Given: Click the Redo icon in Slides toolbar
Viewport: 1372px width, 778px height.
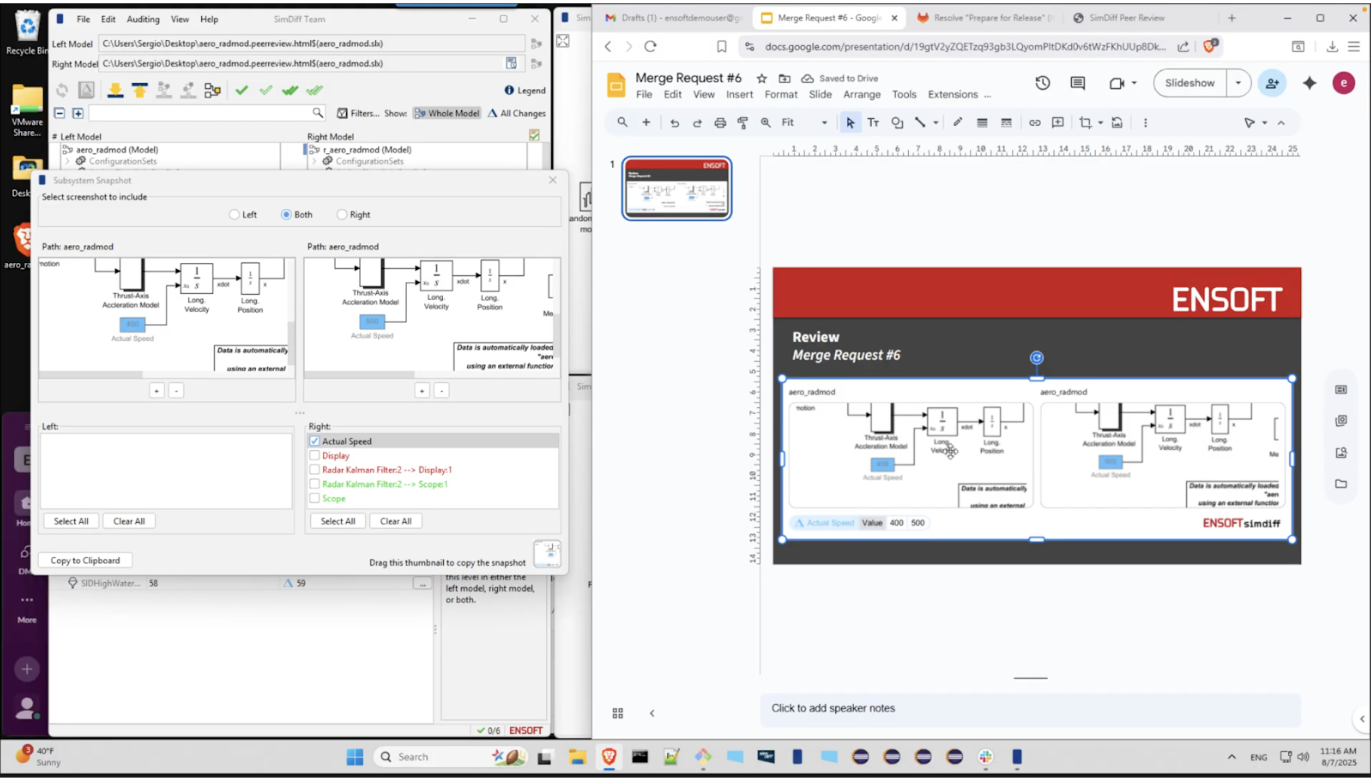Looking at the screenshot, I should pos(697,123).
